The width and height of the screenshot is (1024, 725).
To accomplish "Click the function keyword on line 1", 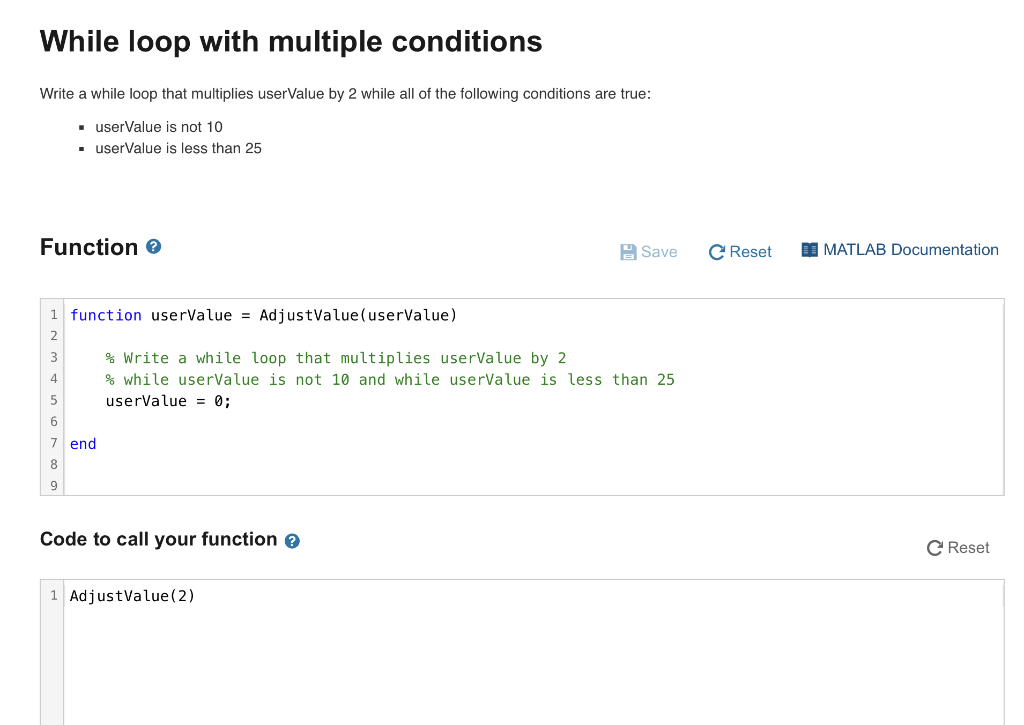I will [x=105, y=314].
